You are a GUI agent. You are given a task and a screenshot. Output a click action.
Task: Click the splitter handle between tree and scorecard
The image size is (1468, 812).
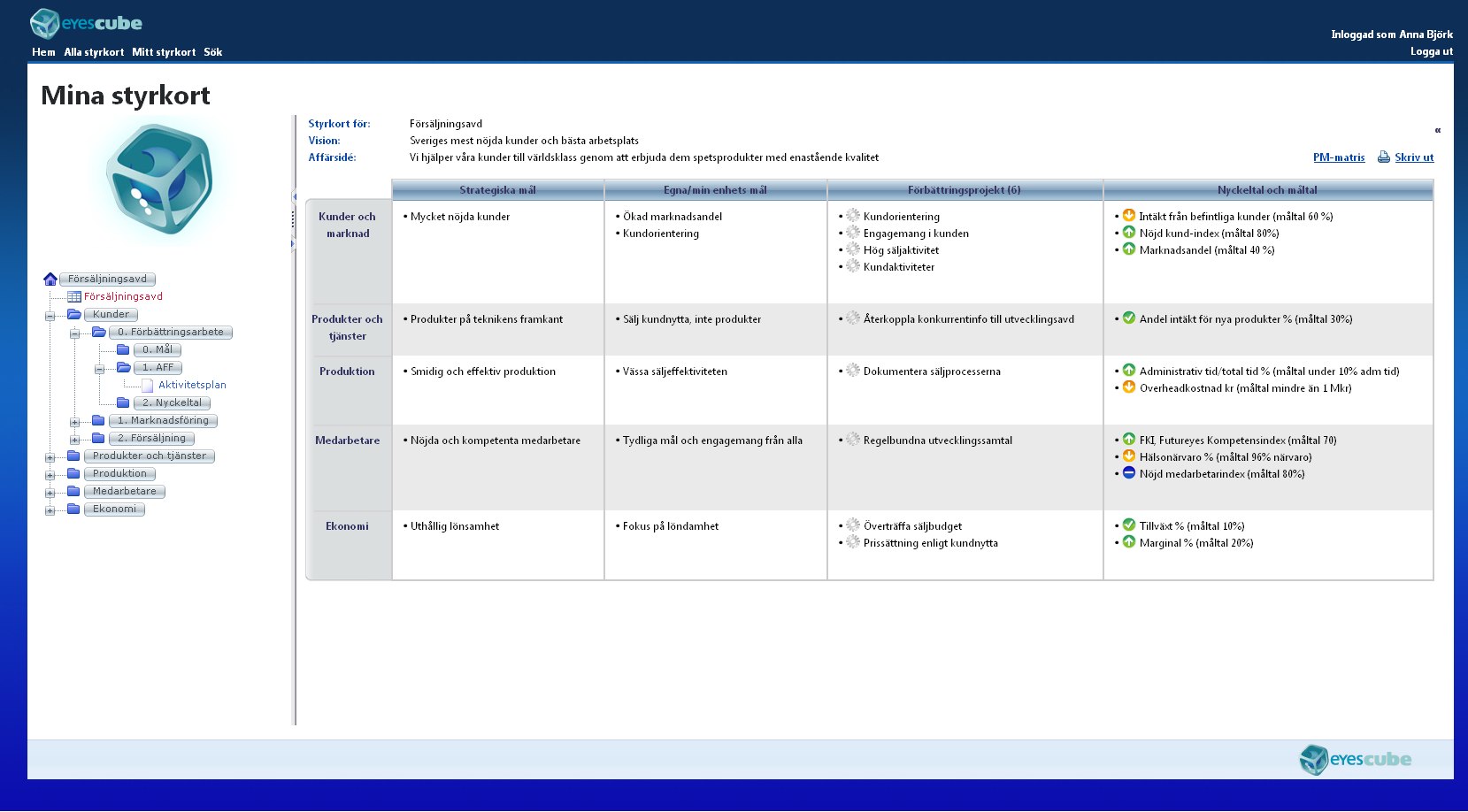click(x=293, y=218)
